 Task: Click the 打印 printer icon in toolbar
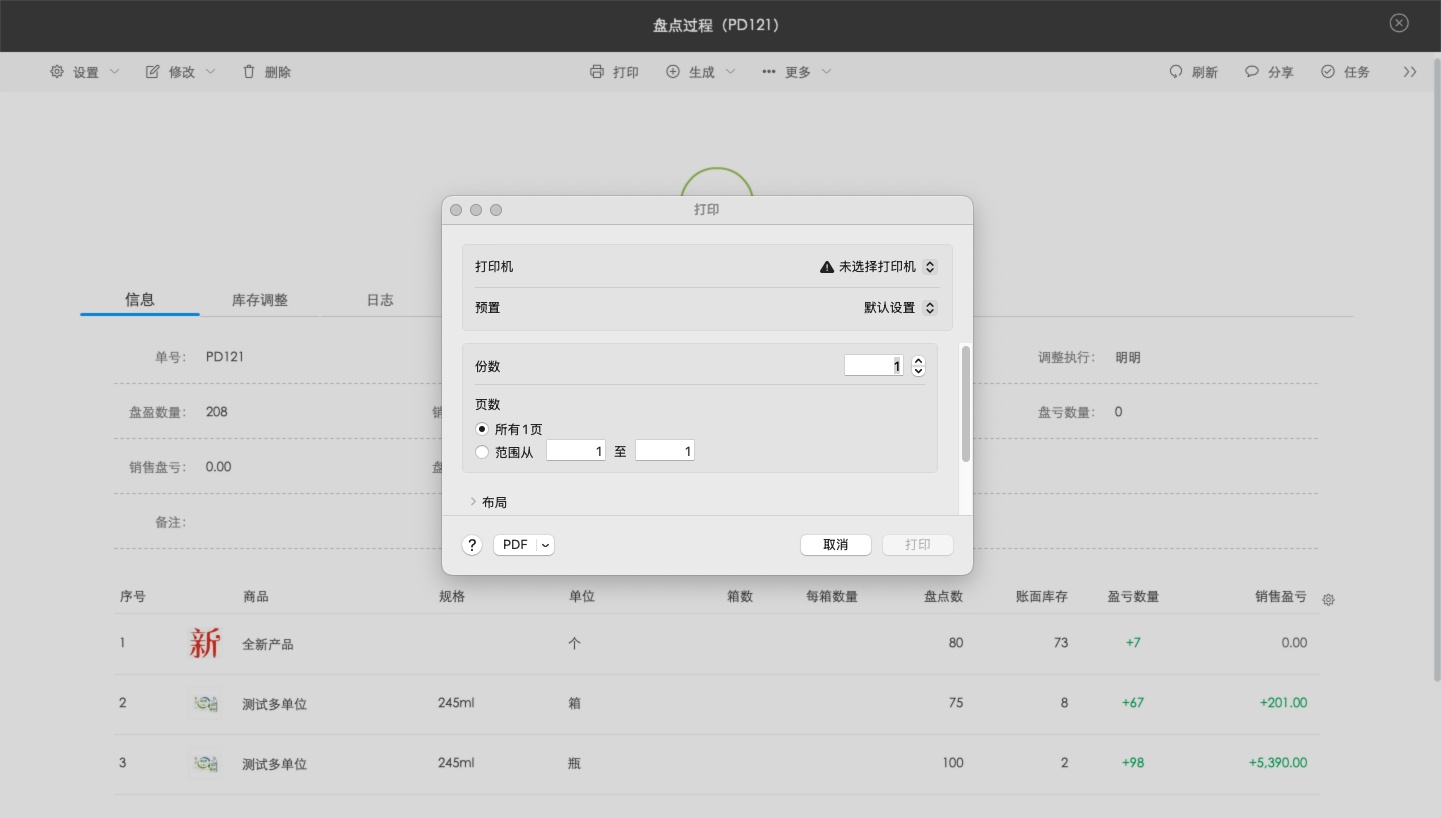tap(599, 71)
